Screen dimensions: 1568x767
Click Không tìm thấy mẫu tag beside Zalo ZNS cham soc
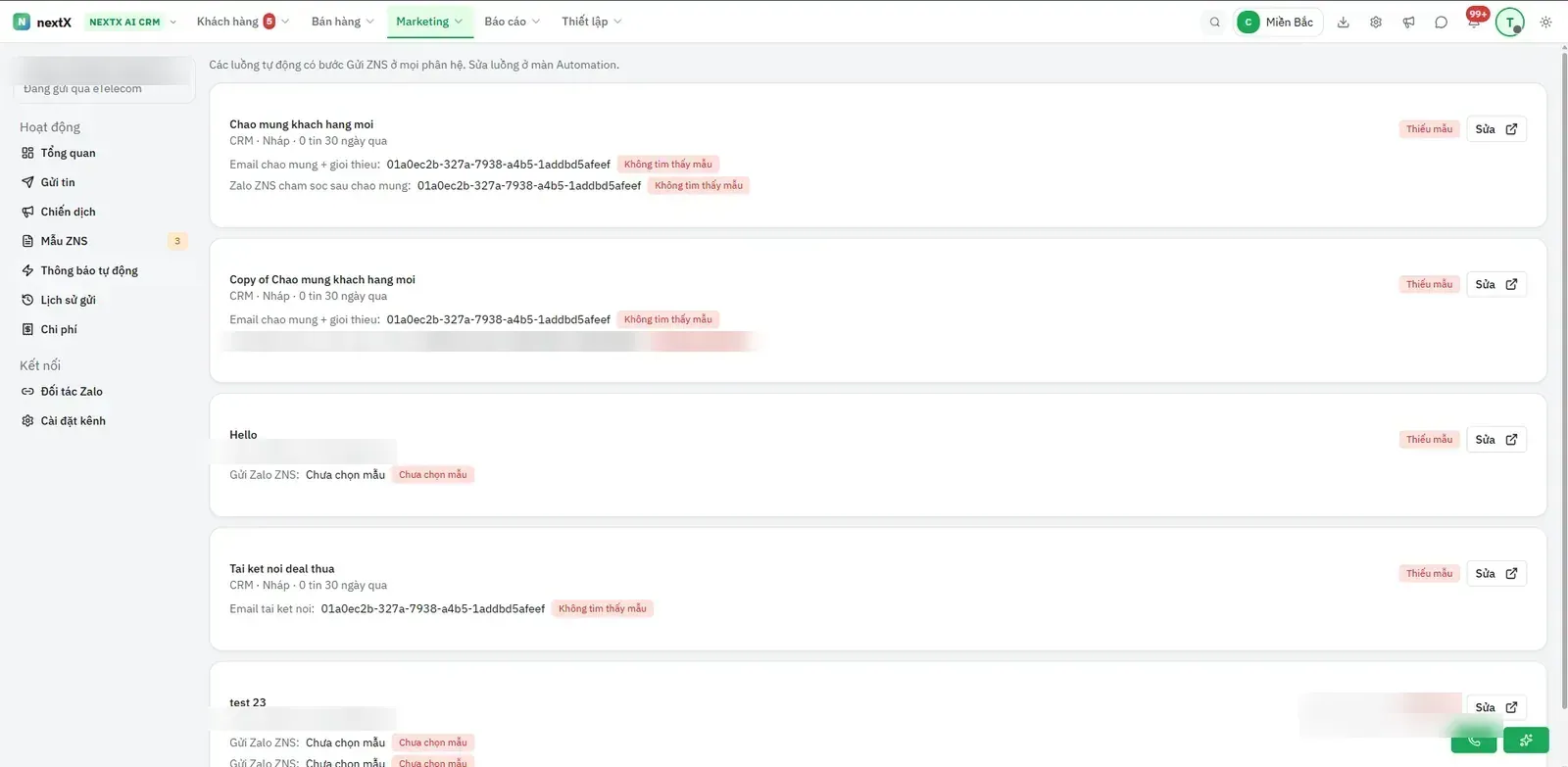tap(699, 185)
